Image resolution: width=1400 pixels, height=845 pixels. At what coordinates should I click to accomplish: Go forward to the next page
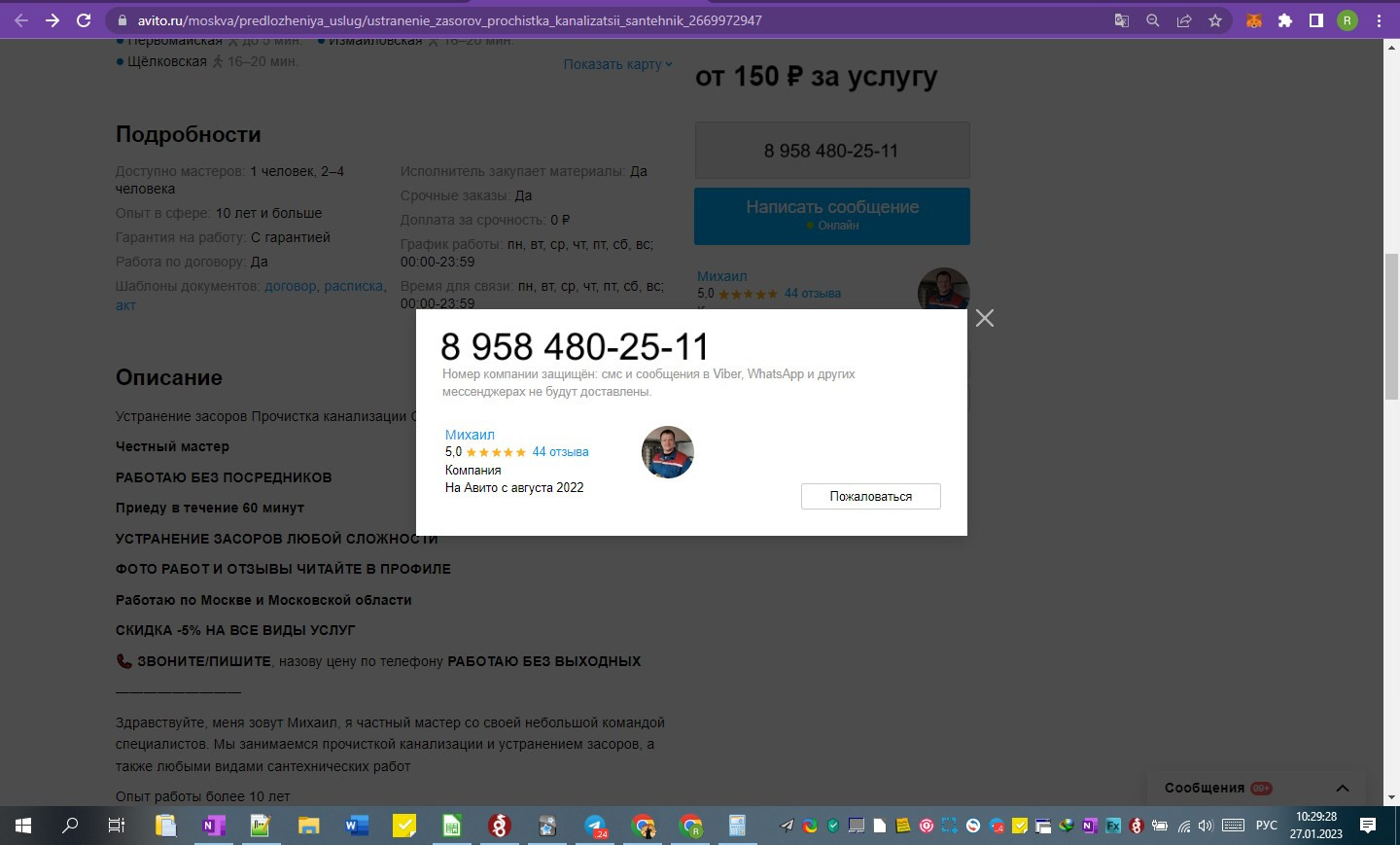click(x=52, y=20)
